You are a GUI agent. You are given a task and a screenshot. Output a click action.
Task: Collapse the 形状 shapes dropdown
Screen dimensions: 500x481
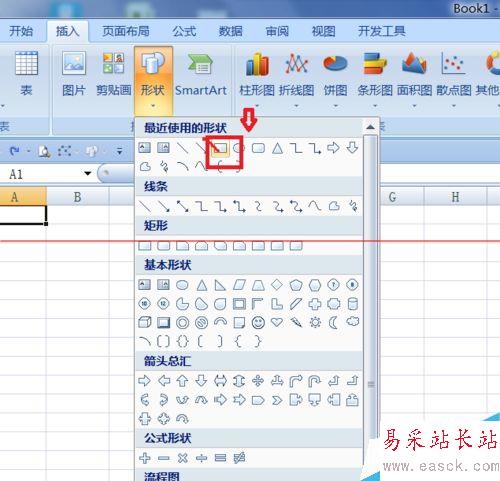[153, 80]
